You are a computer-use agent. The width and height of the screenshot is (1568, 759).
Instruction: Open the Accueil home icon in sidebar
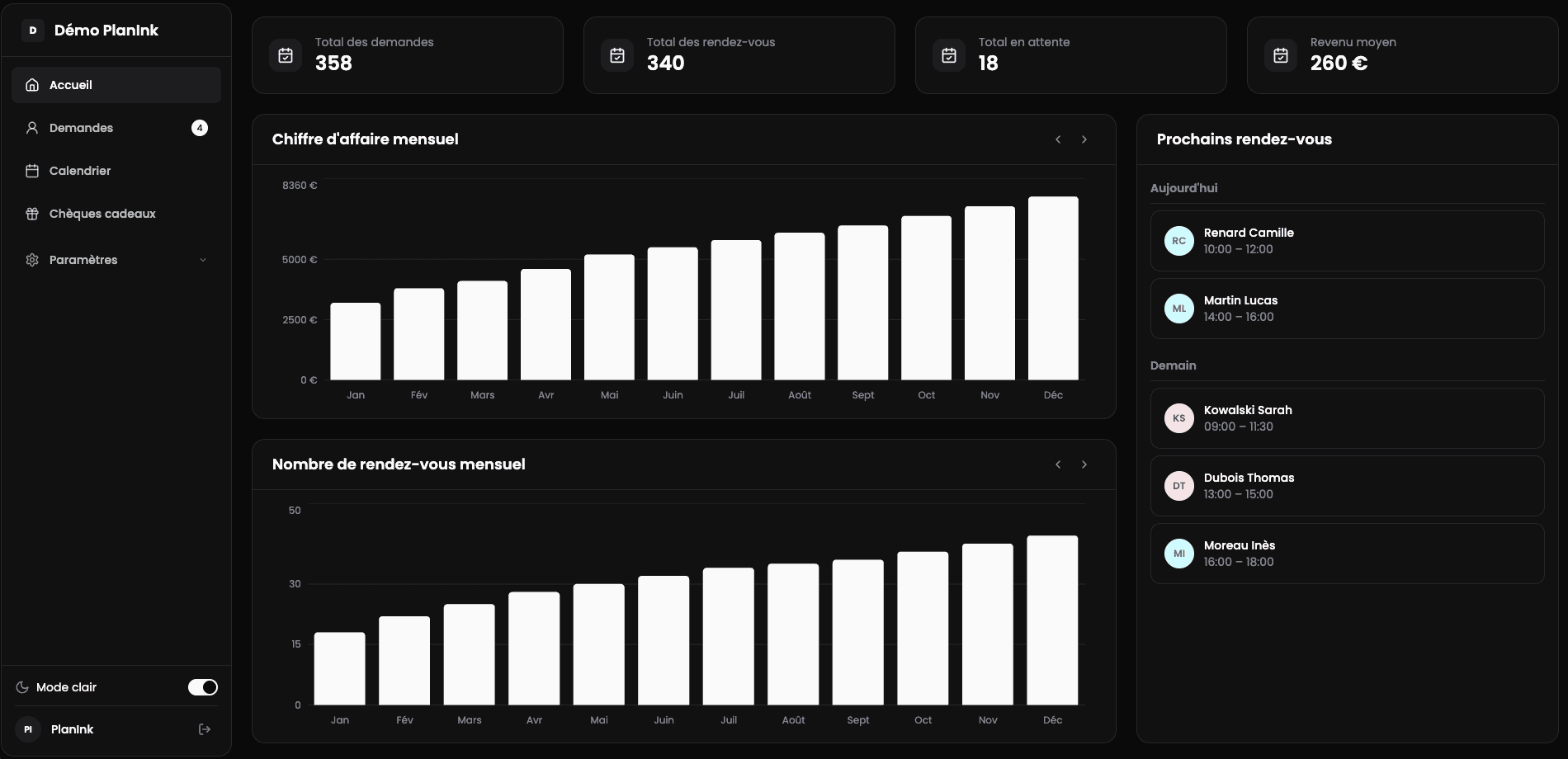(x=31, y=84)
